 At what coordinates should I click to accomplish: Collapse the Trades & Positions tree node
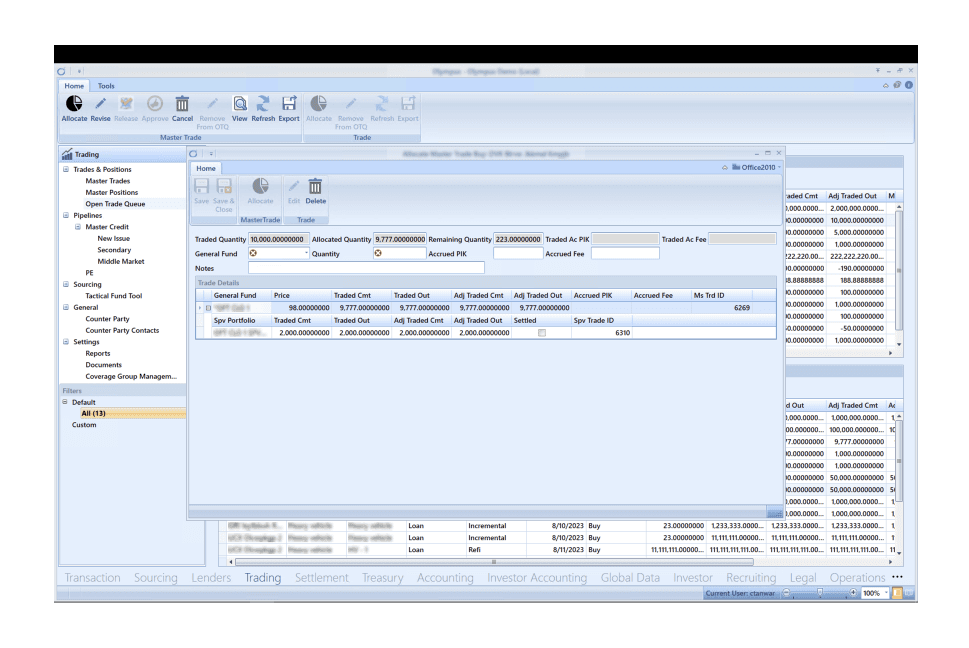66,169
